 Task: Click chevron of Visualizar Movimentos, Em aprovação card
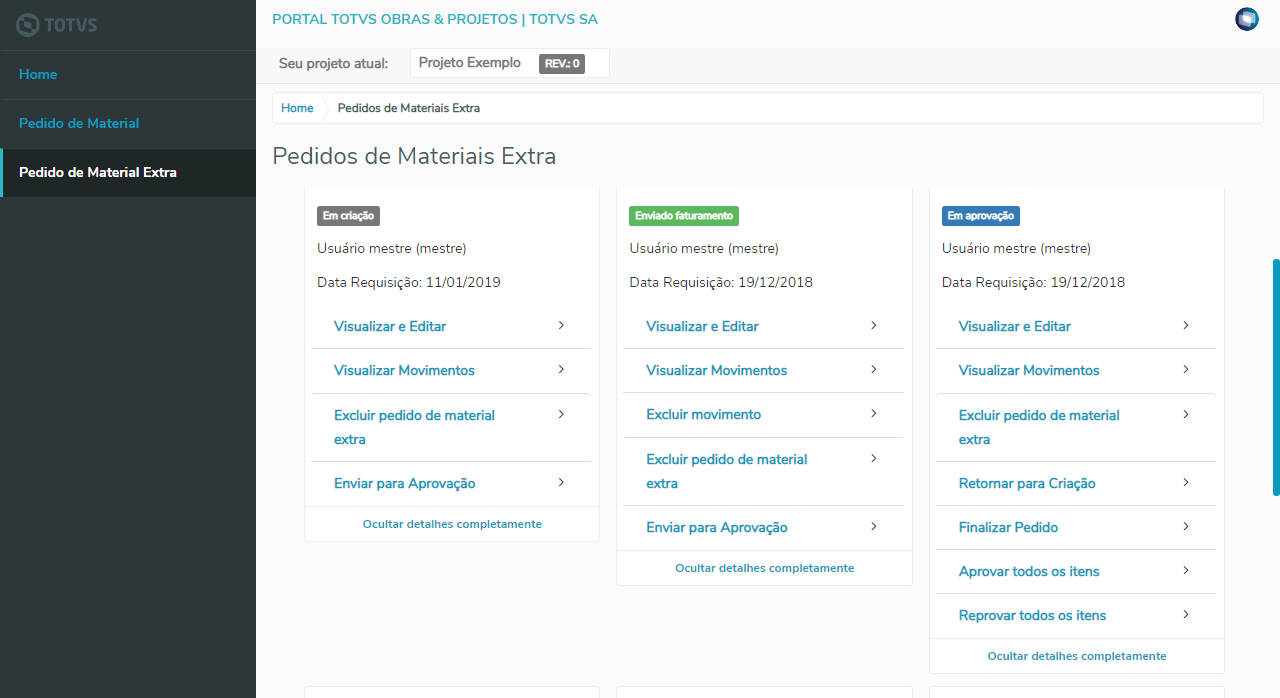(x=1186, y=370)
